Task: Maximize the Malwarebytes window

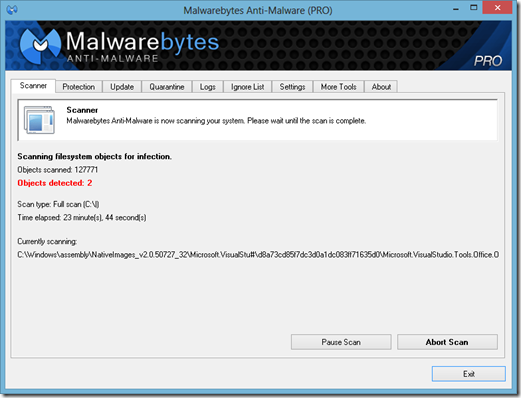Action: point(474,8)
